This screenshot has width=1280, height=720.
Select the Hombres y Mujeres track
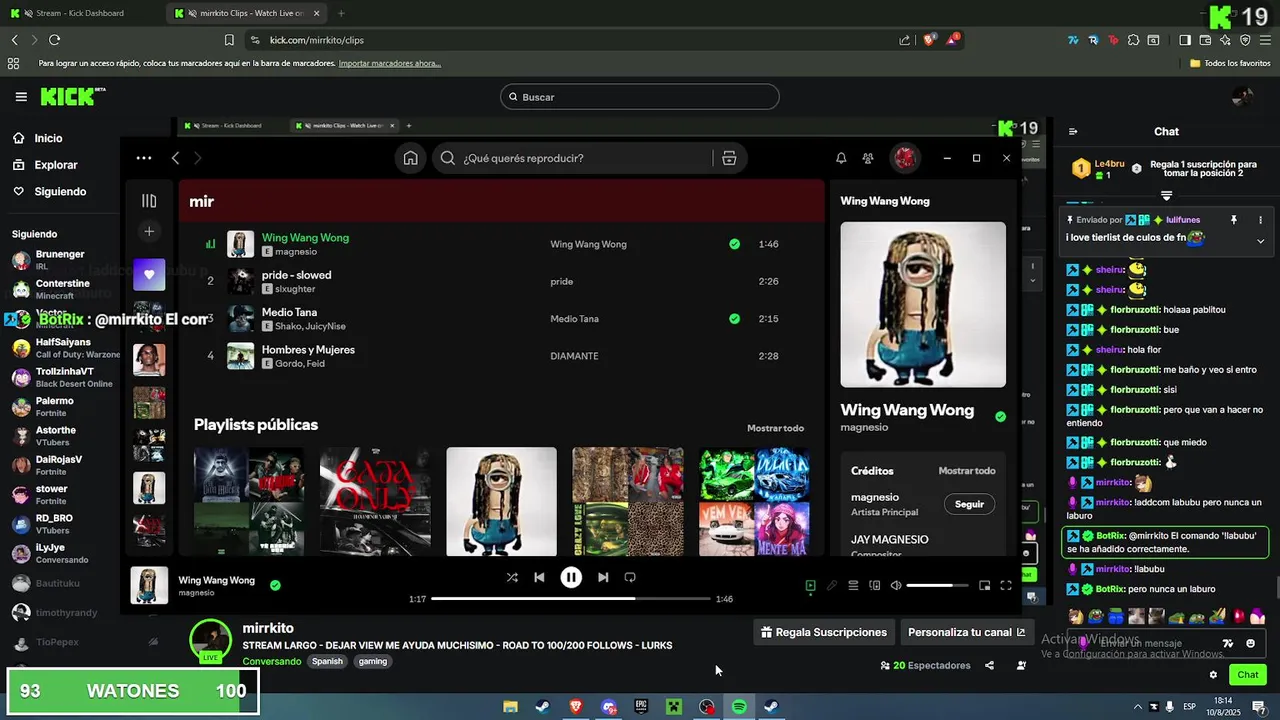click(502, 356)
